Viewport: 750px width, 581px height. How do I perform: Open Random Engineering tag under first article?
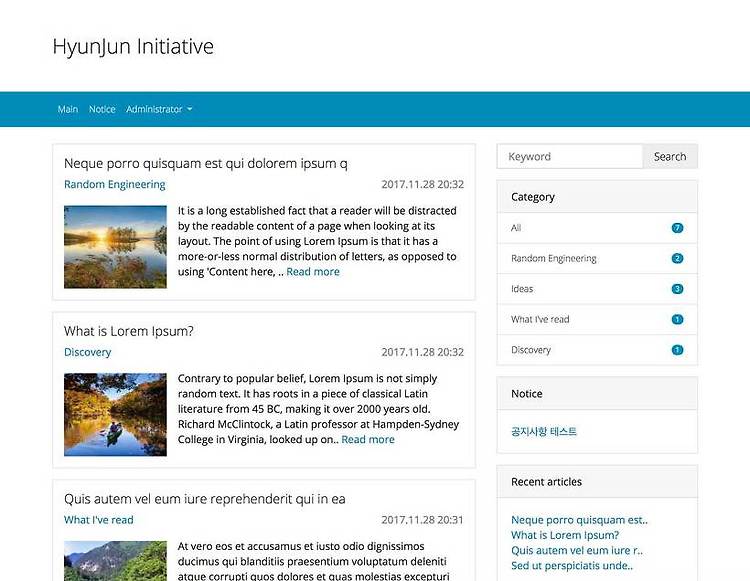tap(115, 184)
